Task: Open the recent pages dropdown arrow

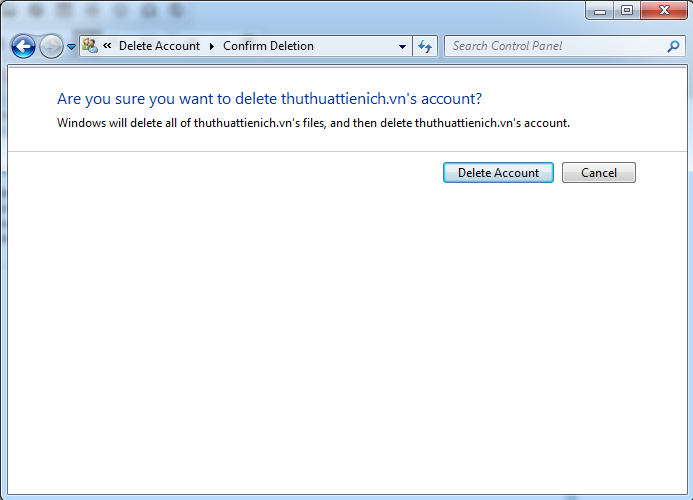Action: pos(71,47)
